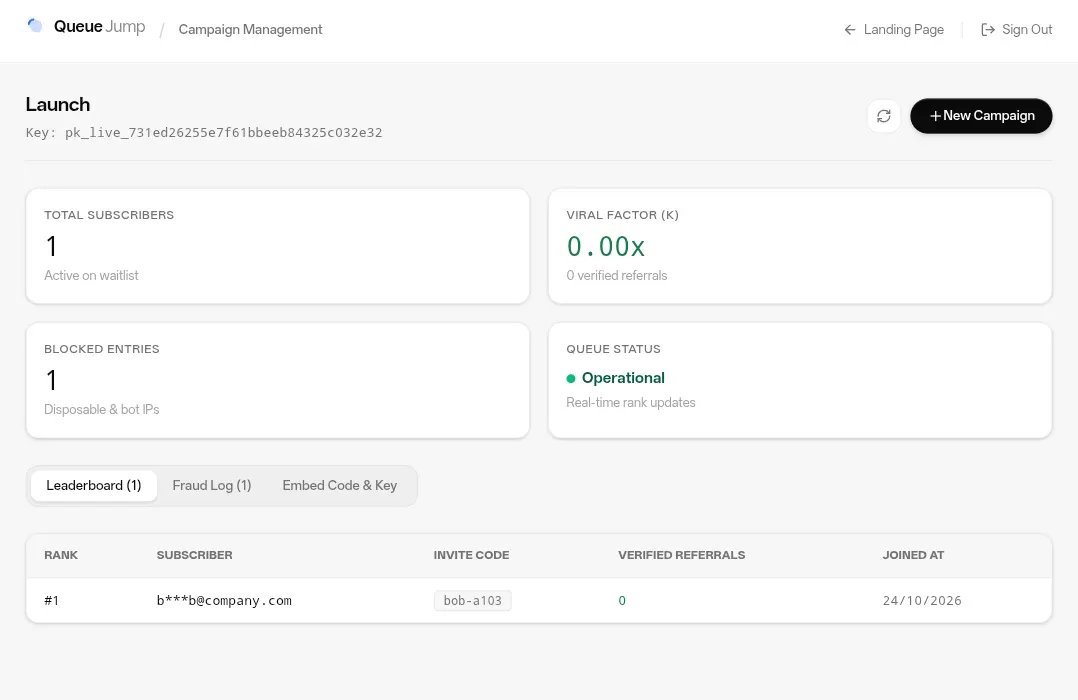Click the "Active on waitlist" caption
The width and height of the screenshot is (1078, 700).
click(x=91, y=276)
